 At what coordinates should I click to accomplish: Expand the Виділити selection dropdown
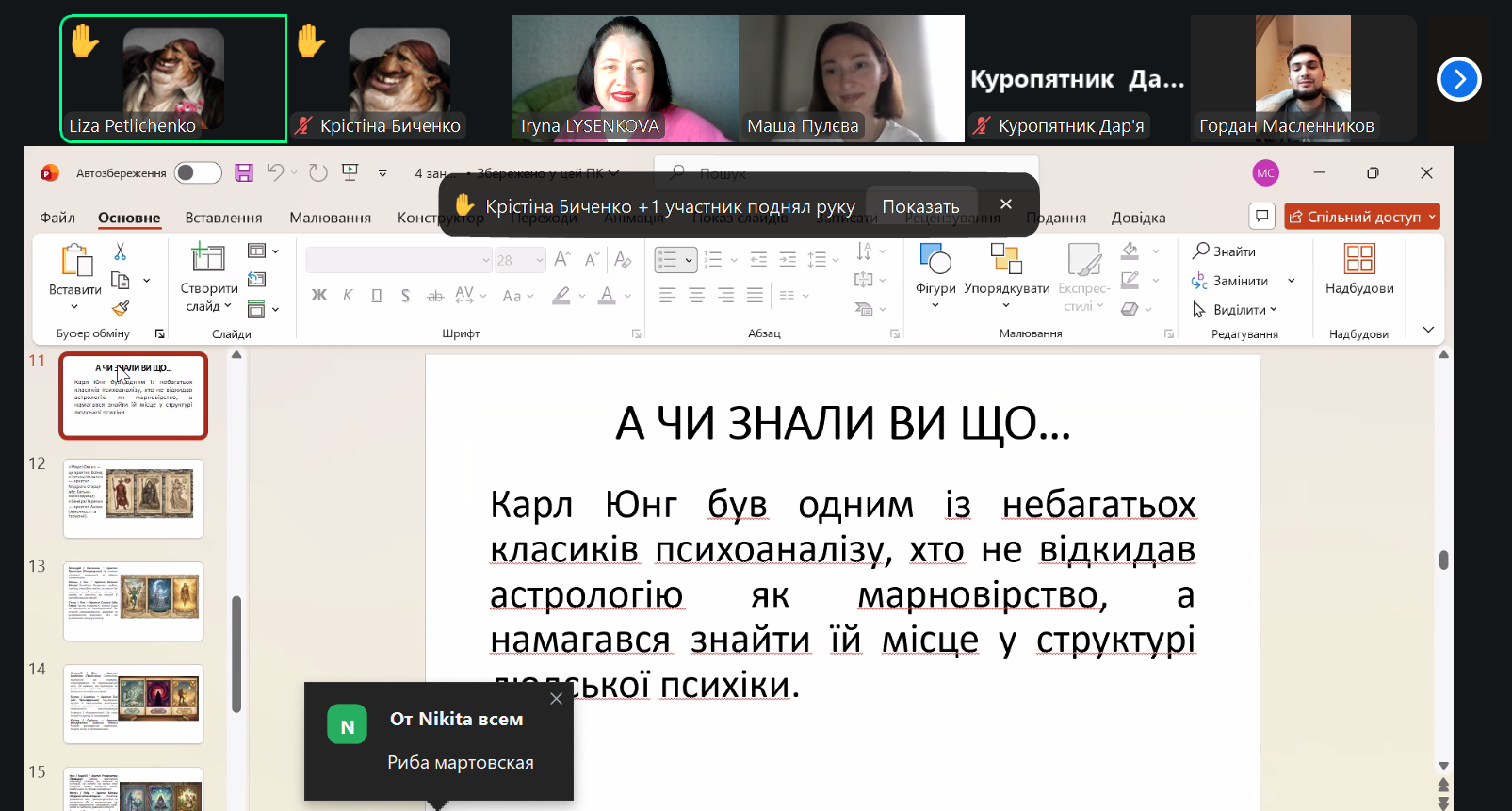[x=1244, y=310]
